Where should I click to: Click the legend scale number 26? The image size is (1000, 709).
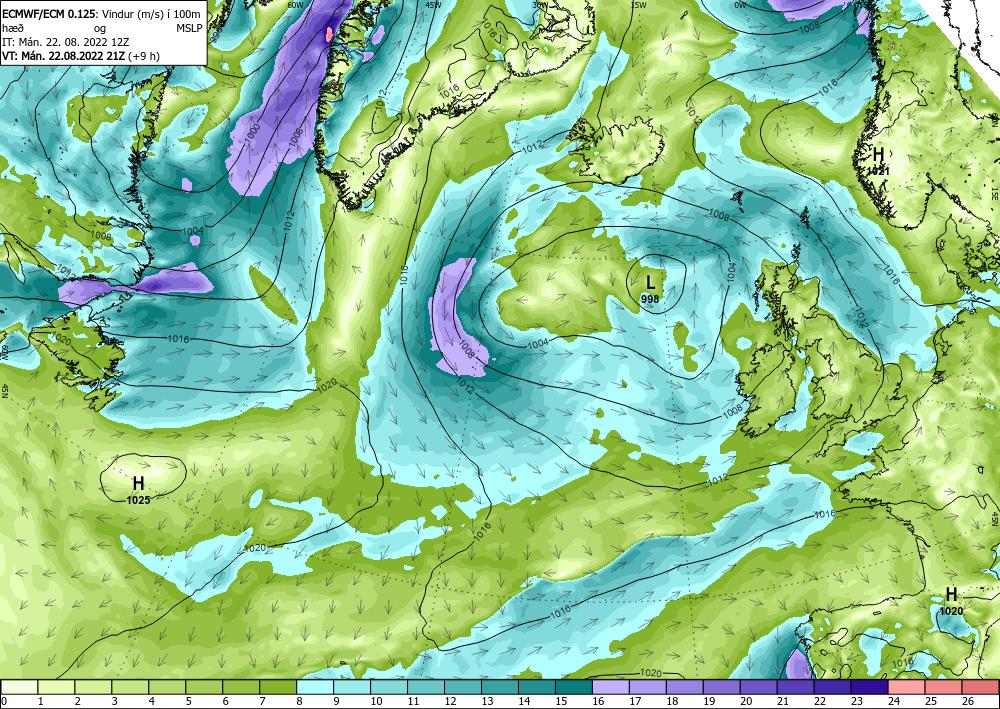(967, 701)
